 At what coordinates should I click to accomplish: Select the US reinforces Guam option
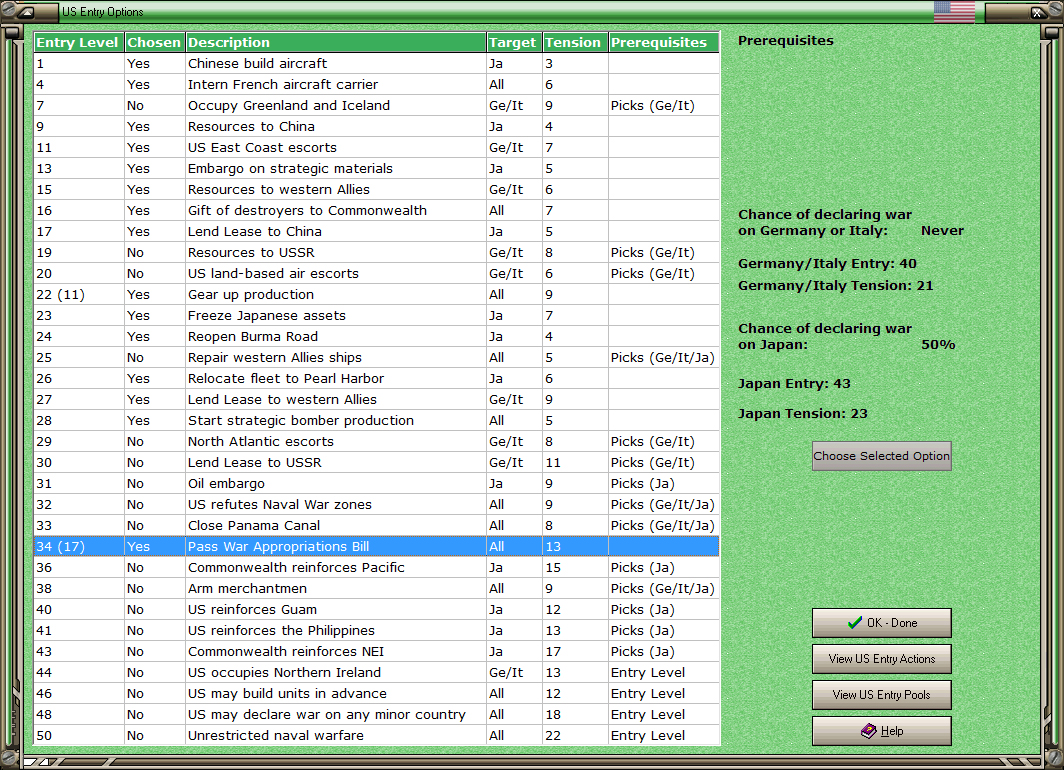pos(377,610)
